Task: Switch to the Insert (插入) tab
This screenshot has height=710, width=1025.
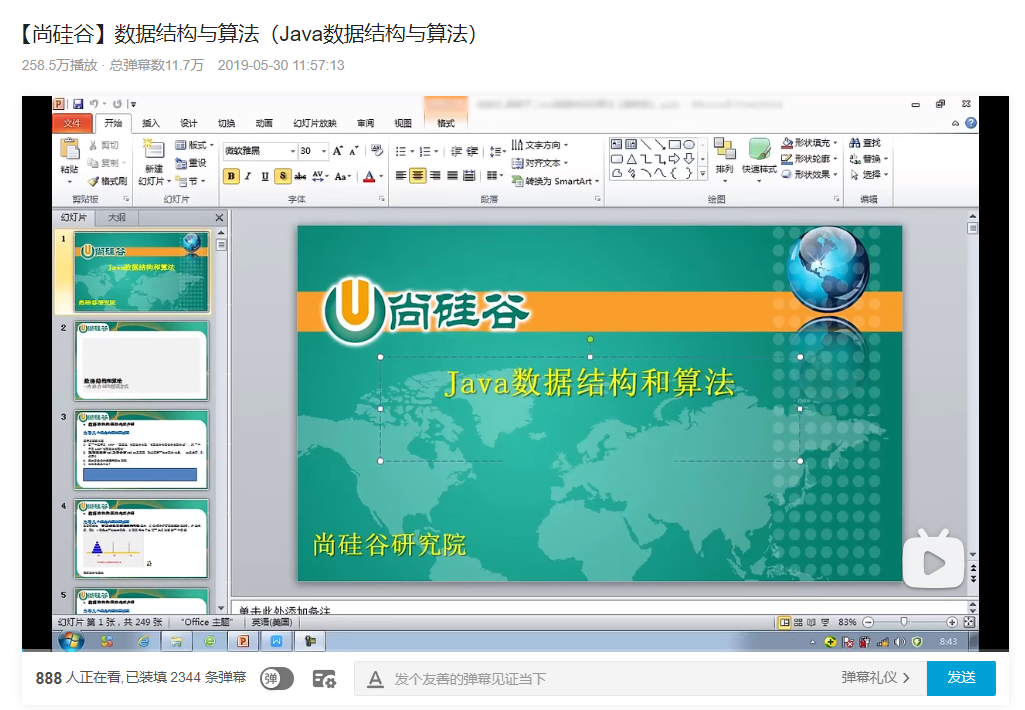Action: click(x=150, y=123)
